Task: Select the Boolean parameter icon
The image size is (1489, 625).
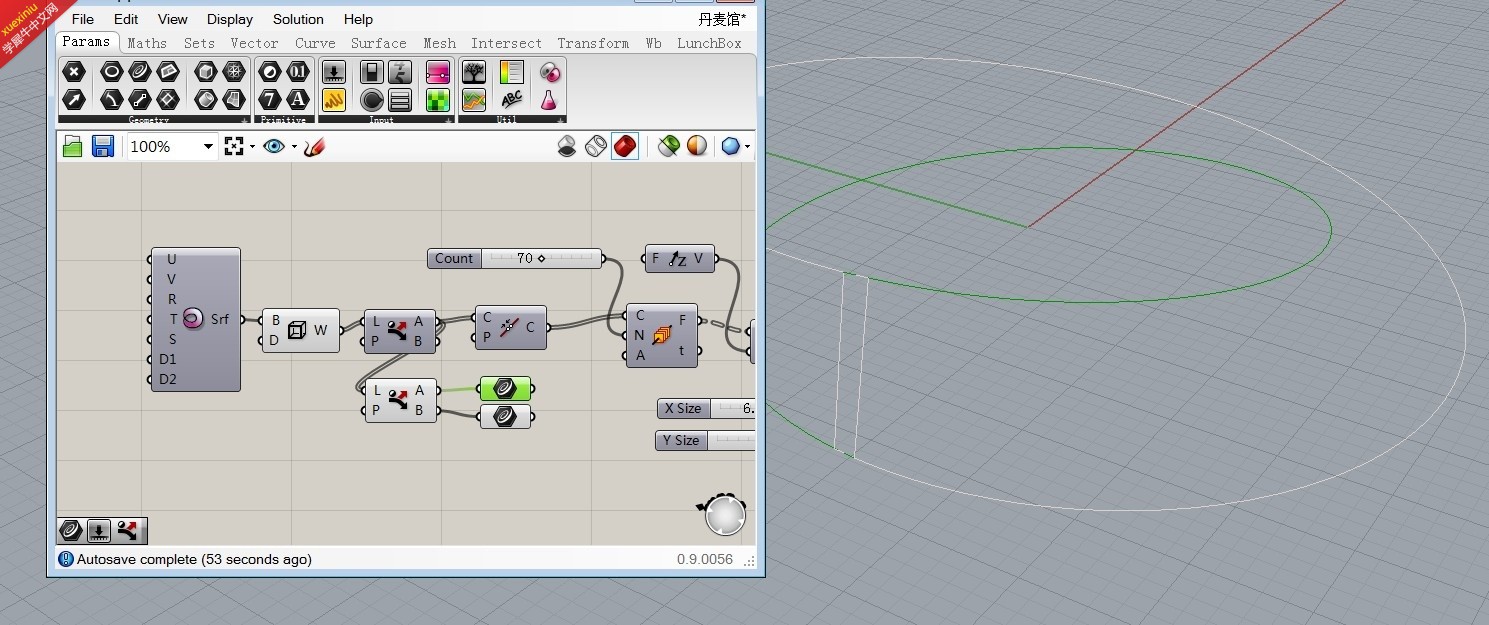Action: tap(270, 72)
